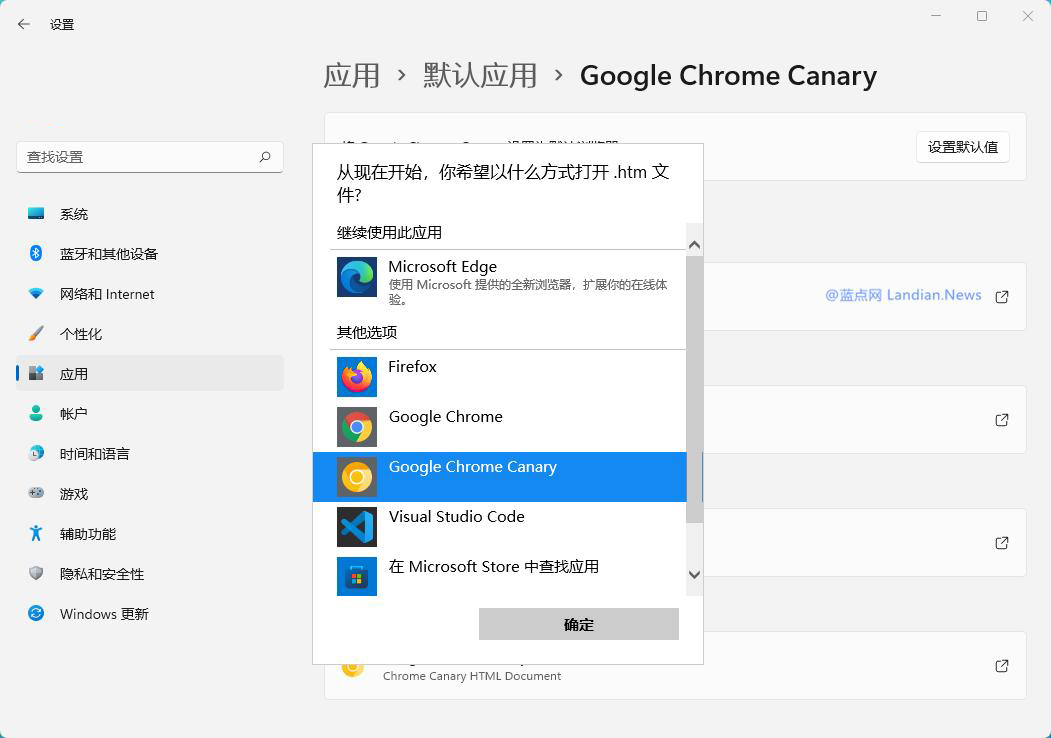The image size is (1051, 738).
Task: Click the 个性化 paintbrush icon
Action: tap(36, 333)
